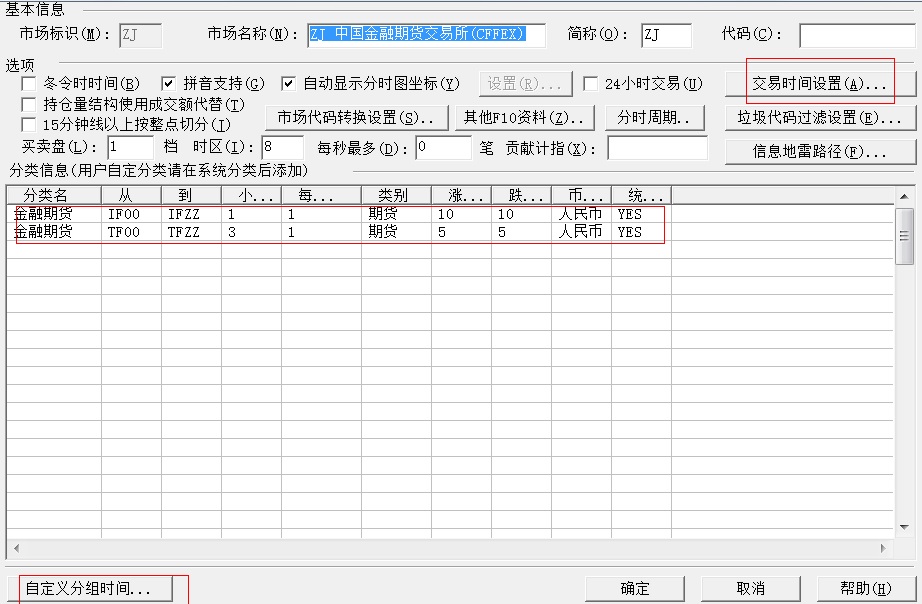Open 交易时间设置 button

pos(819,84)
